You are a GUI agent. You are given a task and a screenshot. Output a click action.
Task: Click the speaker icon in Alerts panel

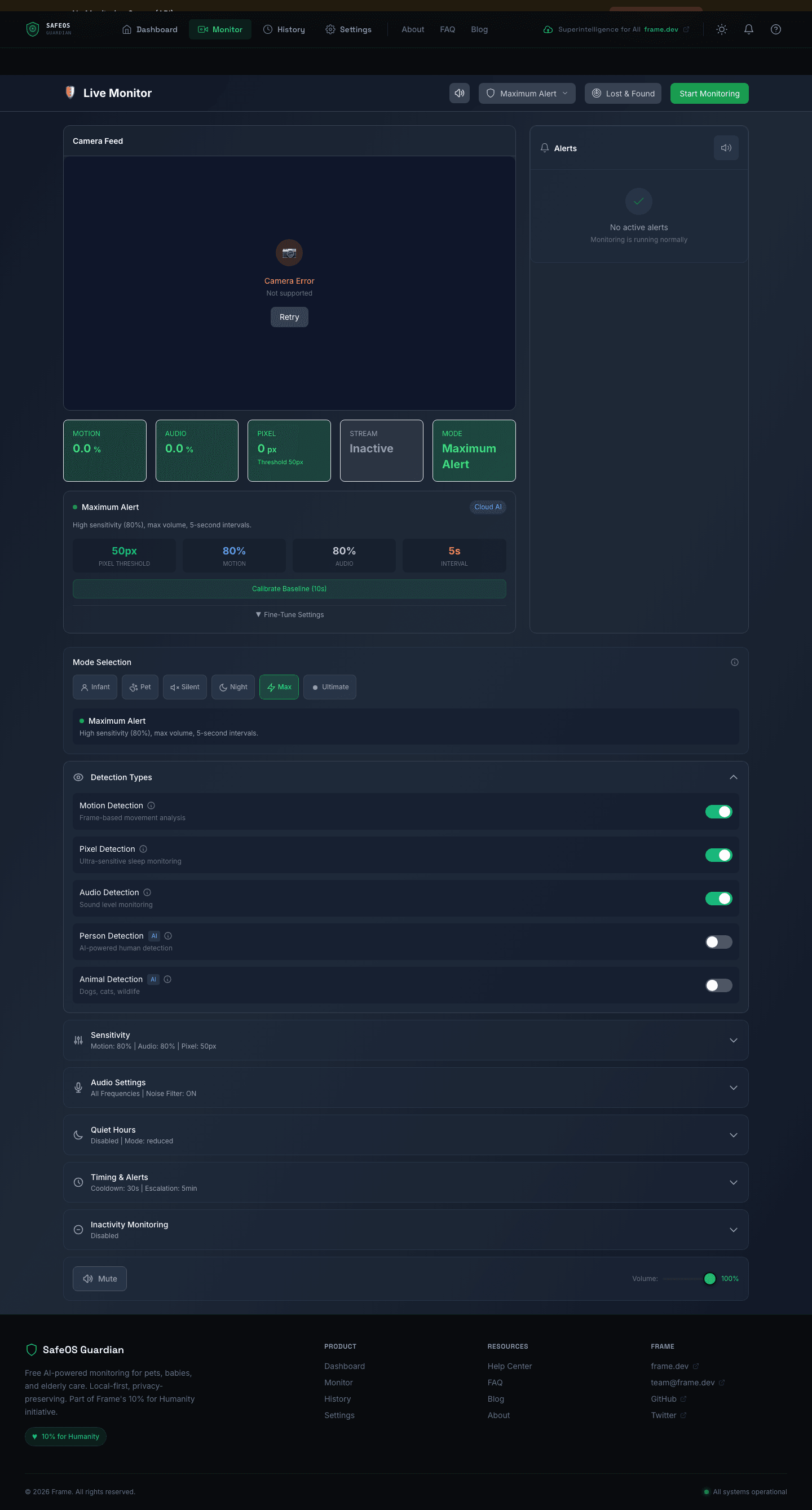(x=726, y=148)
